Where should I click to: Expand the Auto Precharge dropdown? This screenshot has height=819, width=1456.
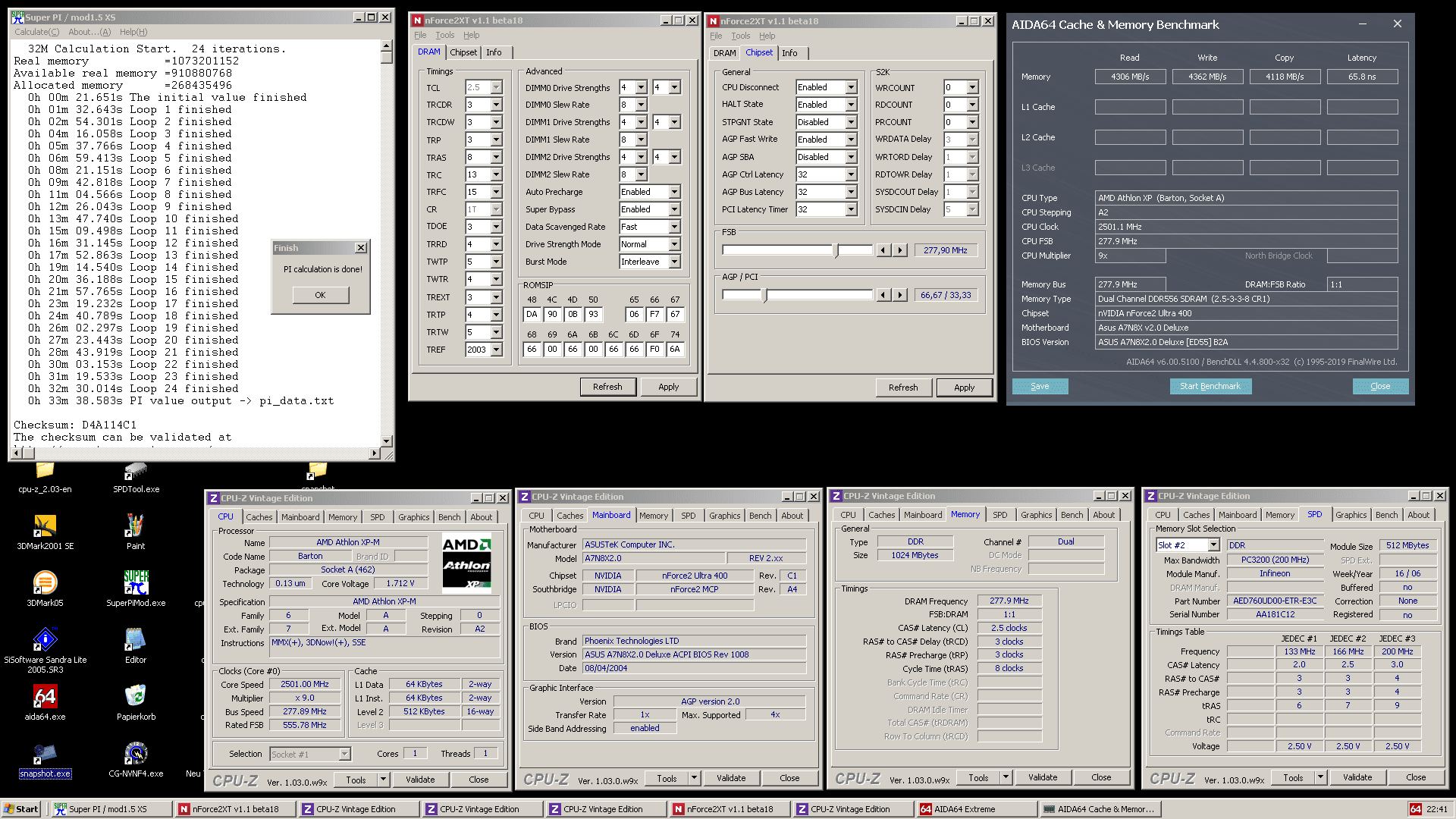674,192
